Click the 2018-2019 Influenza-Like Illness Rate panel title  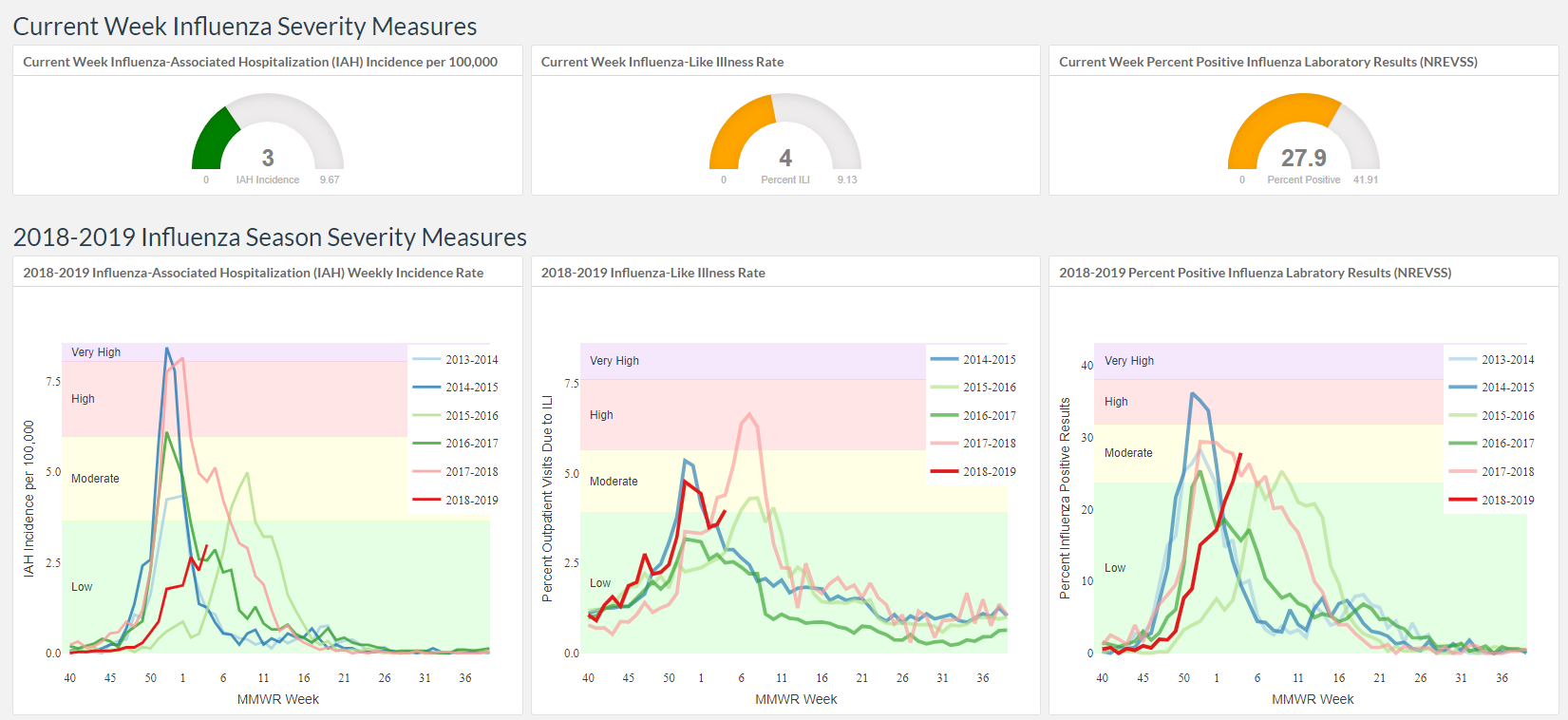pyautogui.click(x=652, y=273)
